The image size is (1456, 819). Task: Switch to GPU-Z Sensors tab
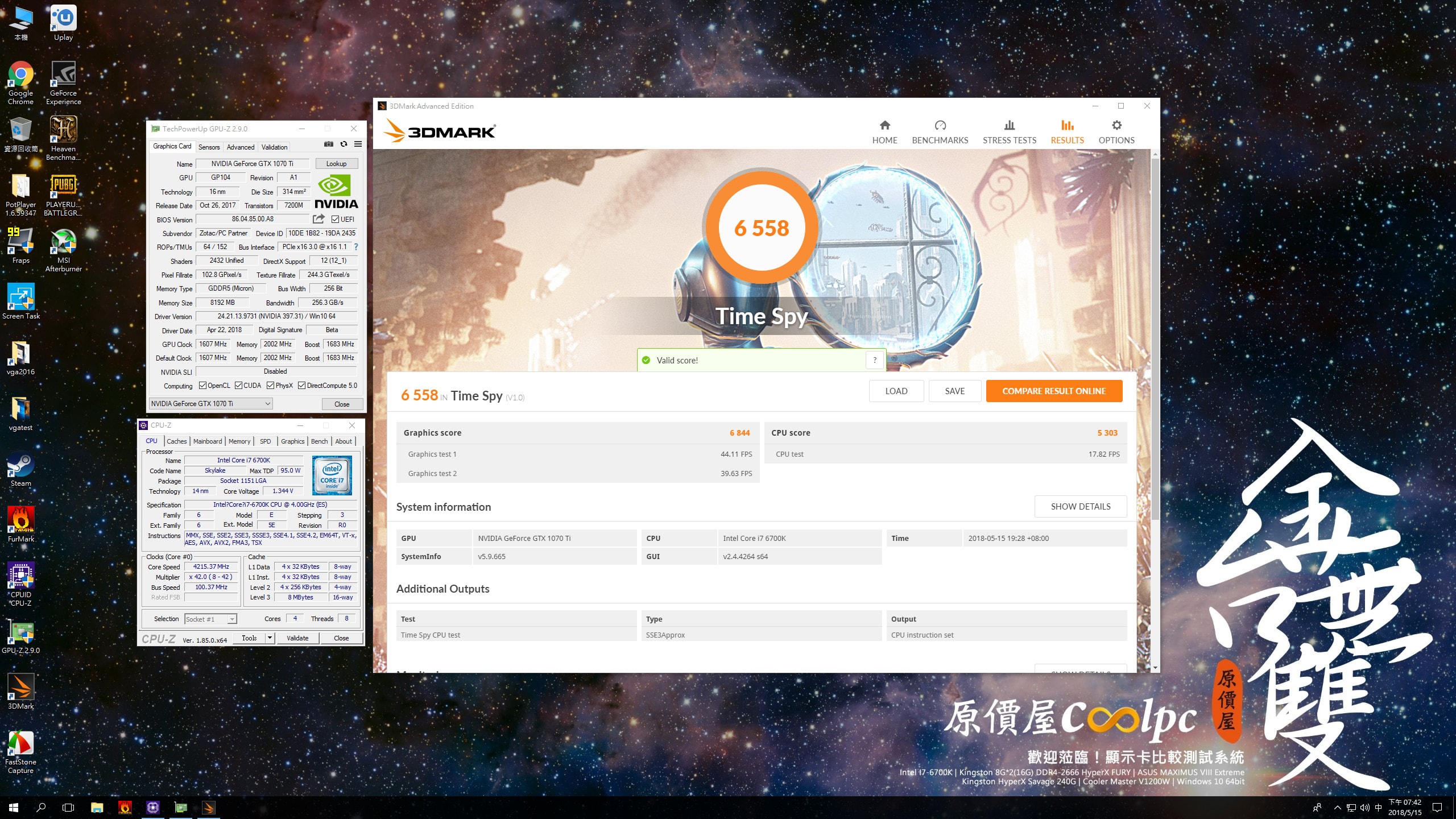(209, 147)
